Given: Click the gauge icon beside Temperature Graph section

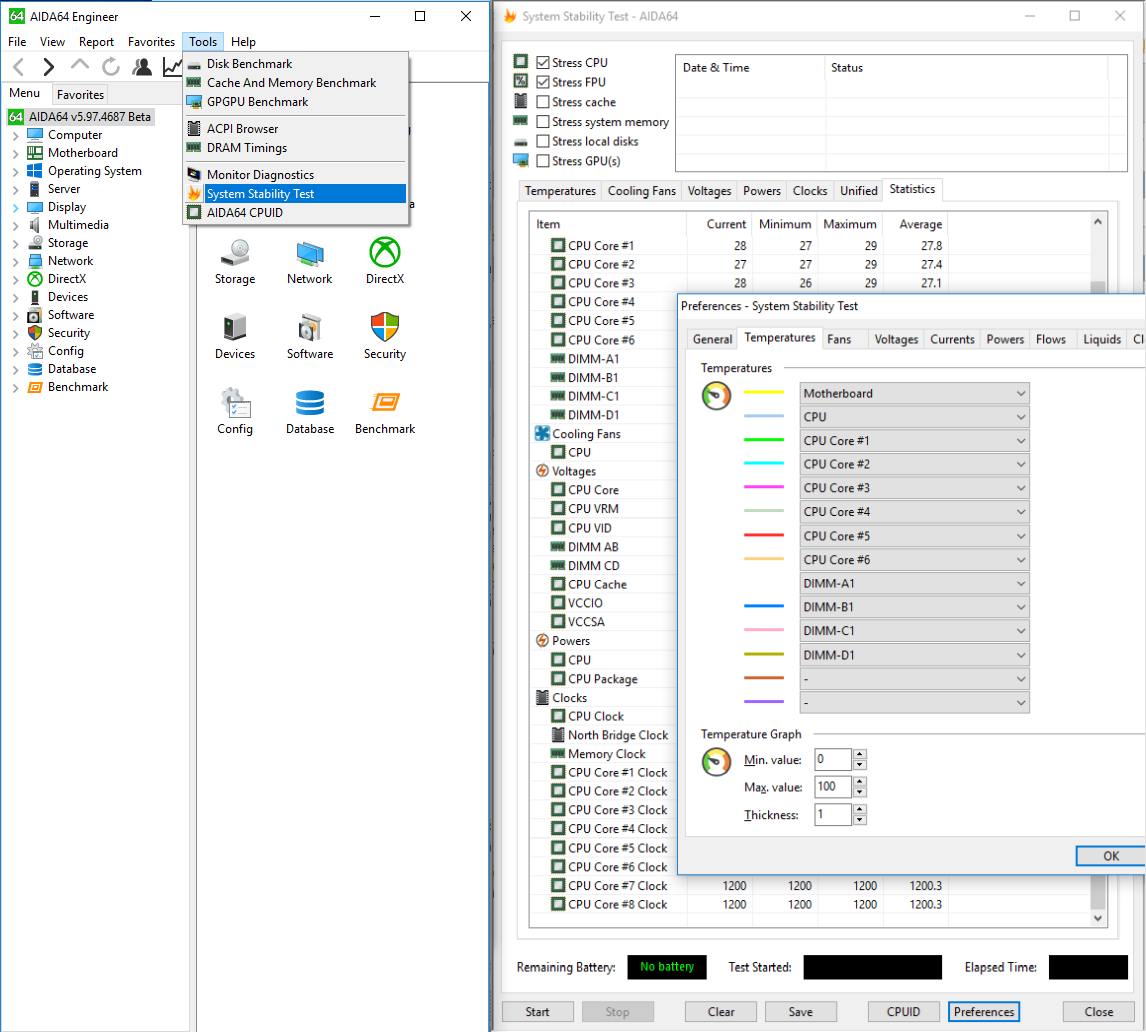Looking at the screenshot, I should tap(716, 762).
